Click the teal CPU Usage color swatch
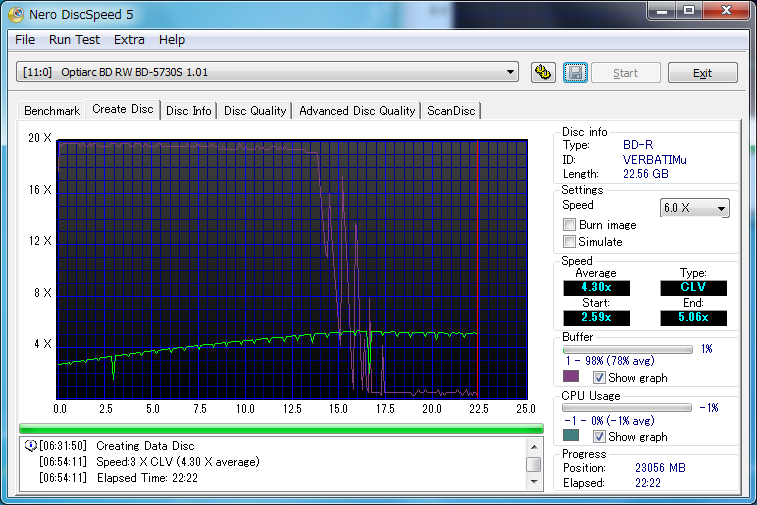757x505 pixels. click(x=571, y=435)
